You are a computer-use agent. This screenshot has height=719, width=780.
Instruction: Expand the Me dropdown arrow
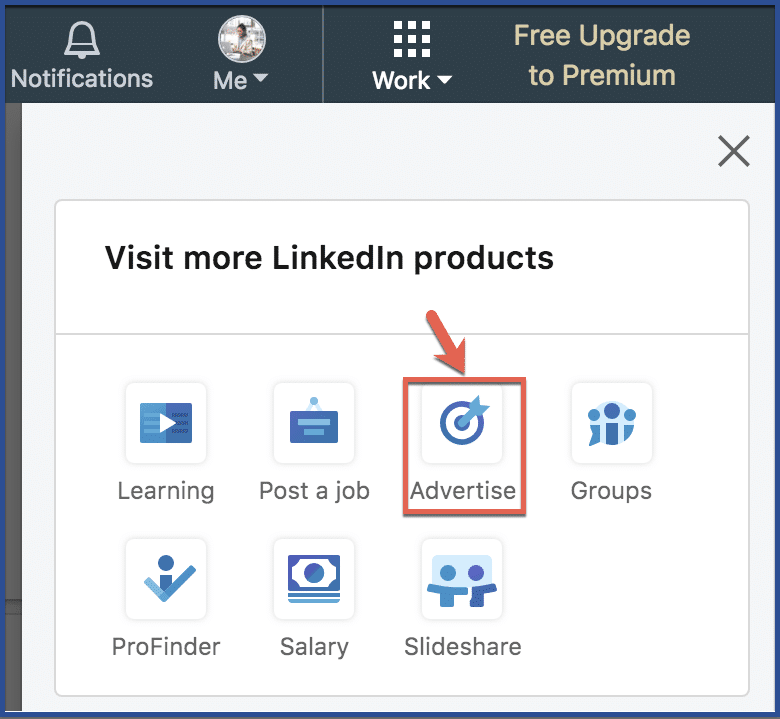click(x=260, y=78)
